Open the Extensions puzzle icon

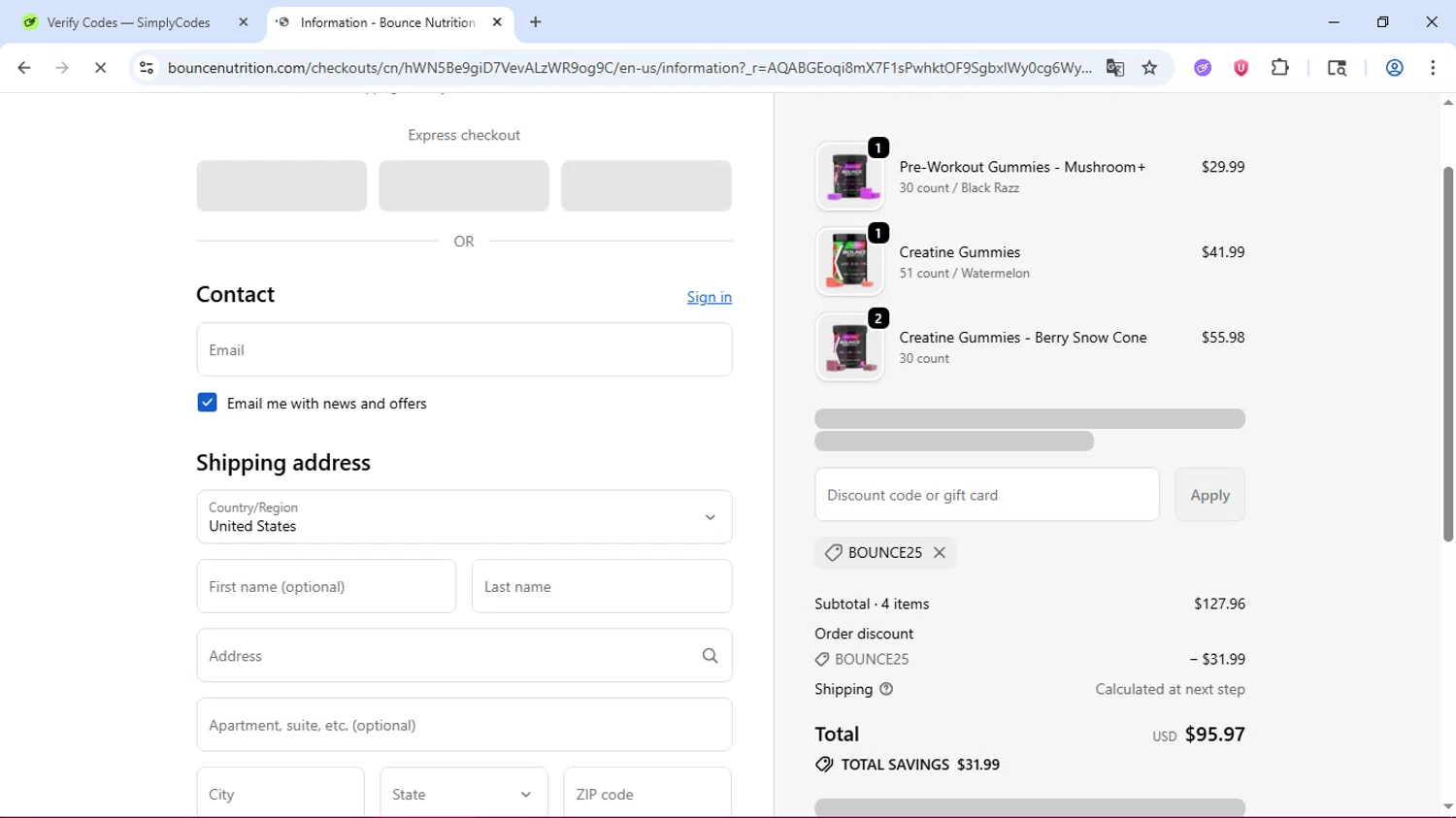(1280, 68)
